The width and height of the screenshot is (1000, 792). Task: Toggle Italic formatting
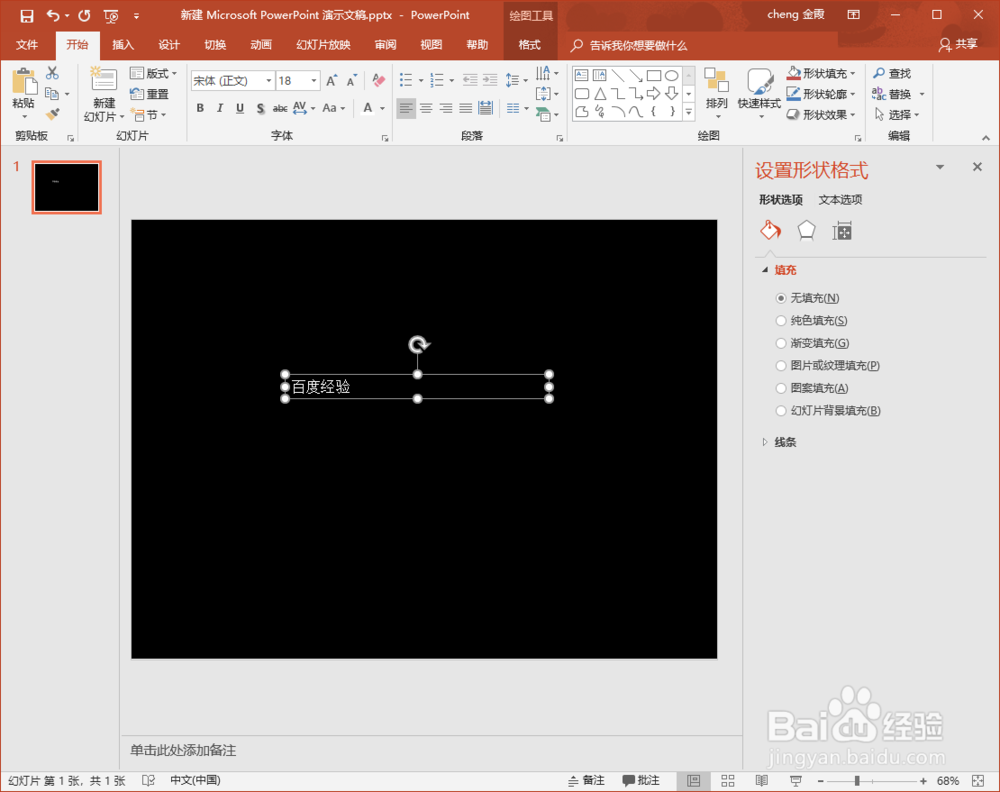point(220,108)
